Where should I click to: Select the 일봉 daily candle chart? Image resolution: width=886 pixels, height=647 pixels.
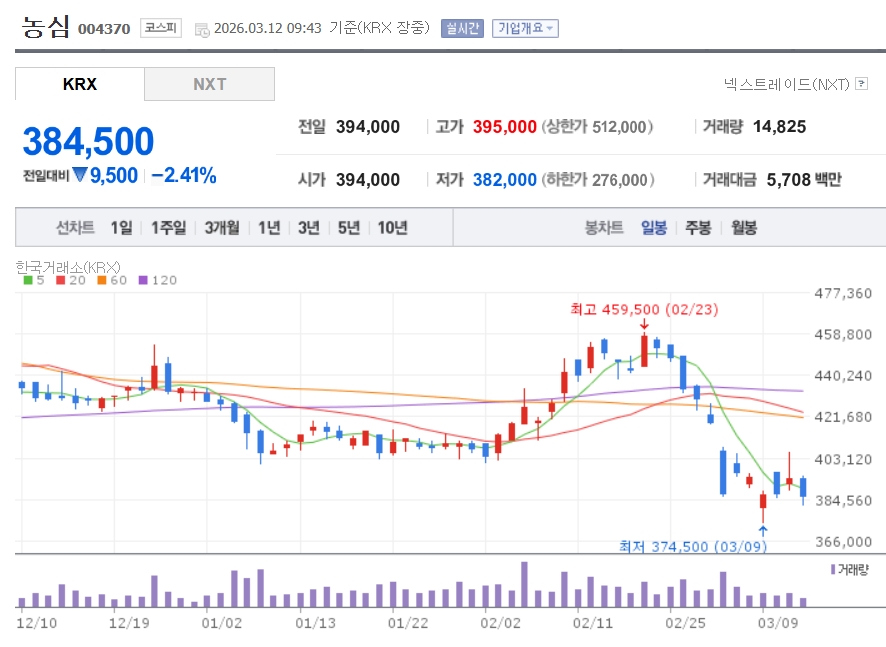pyautogui.click(x=654, y=228)
